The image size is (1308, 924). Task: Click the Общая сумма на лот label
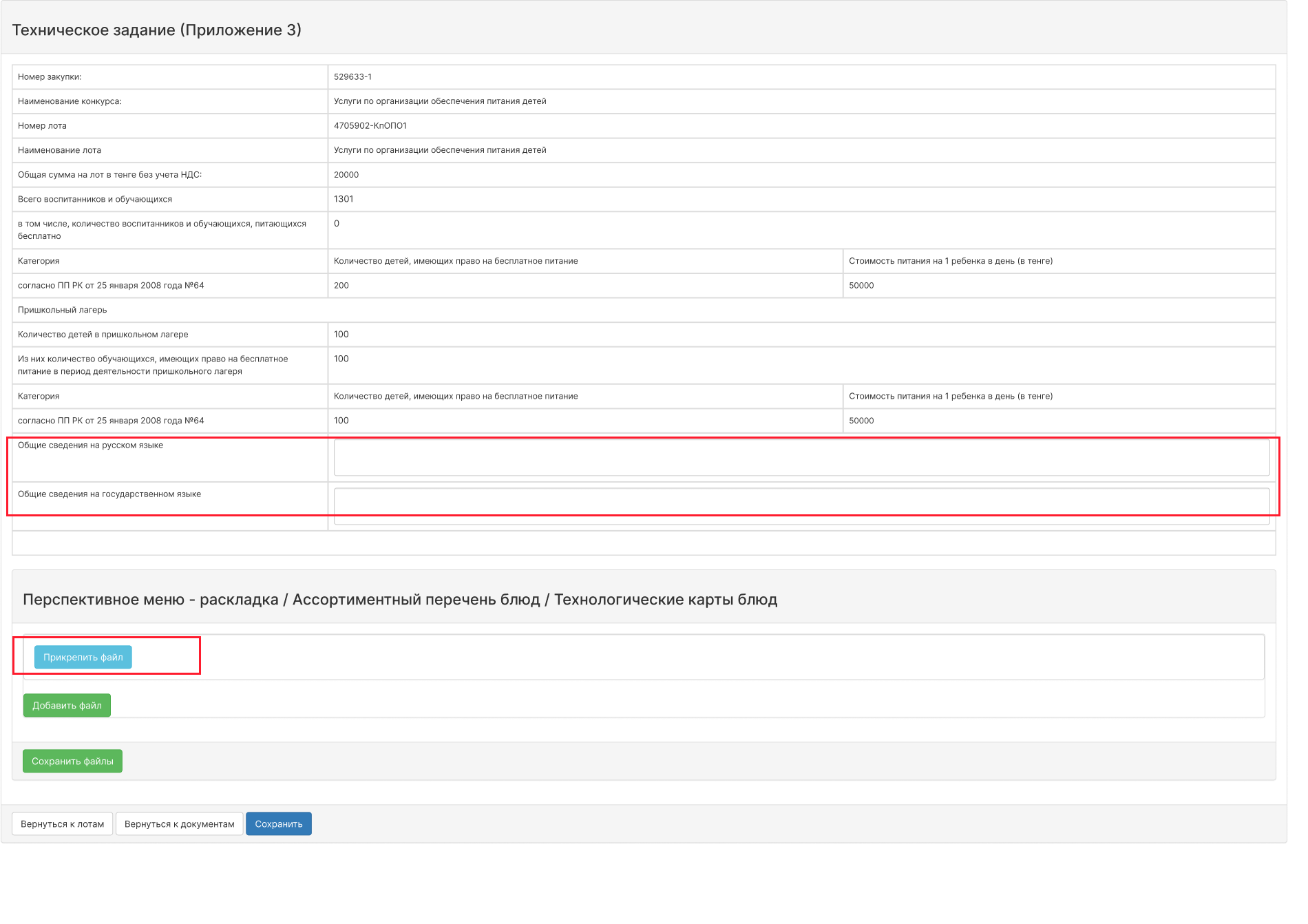tap(109, 175)
